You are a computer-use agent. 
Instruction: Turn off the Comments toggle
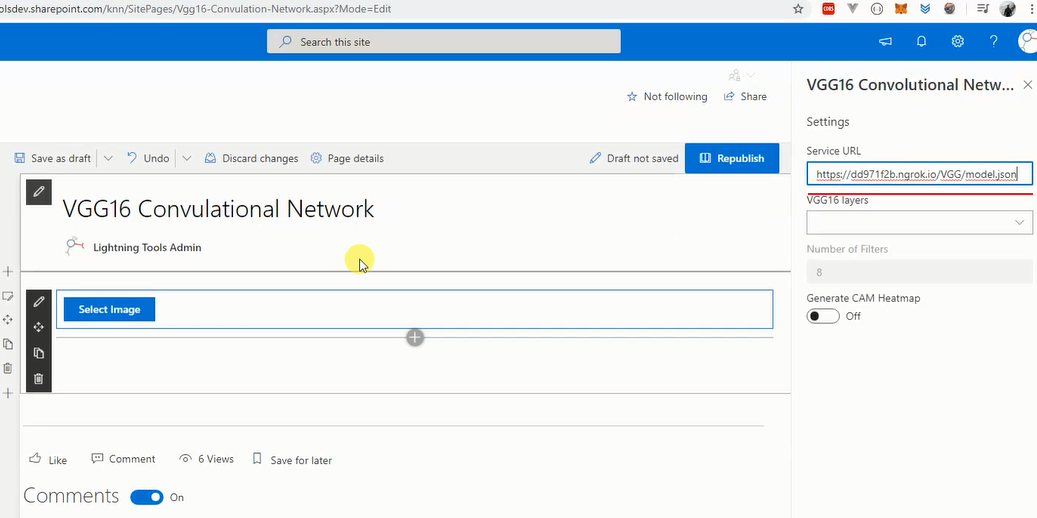[147, 497]
